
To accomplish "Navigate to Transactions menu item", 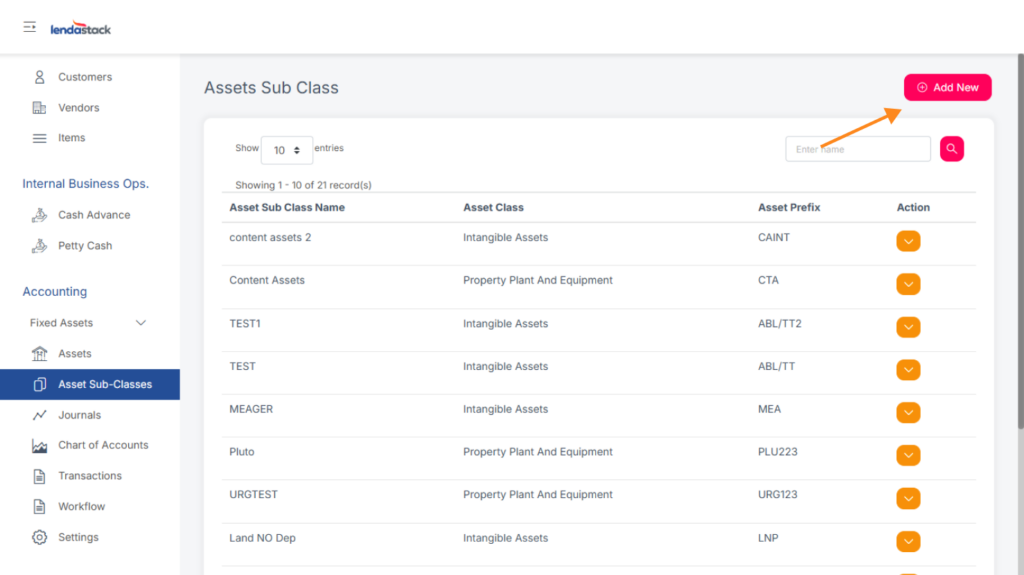I will click(89, 476).
